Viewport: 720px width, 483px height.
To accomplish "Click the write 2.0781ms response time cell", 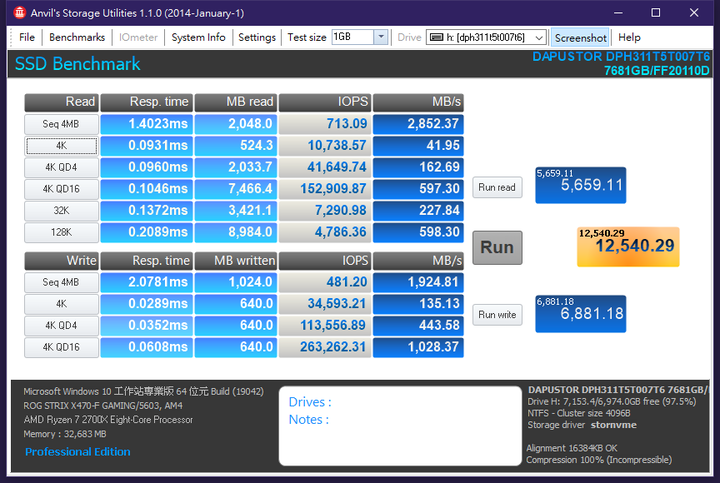I will coord(146,282).
